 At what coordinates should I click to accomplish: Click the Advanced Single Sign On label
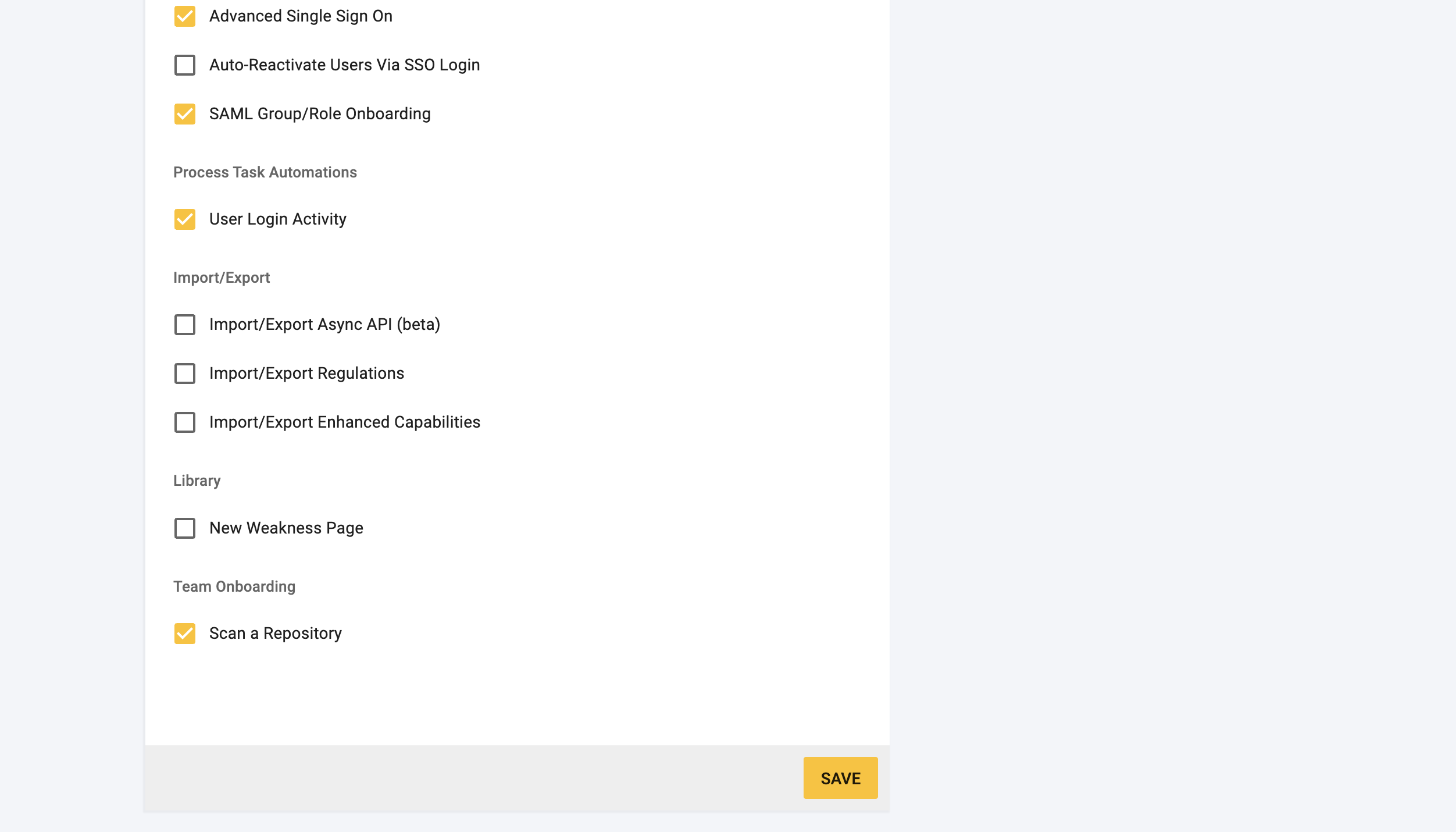[x=301, y=16]
